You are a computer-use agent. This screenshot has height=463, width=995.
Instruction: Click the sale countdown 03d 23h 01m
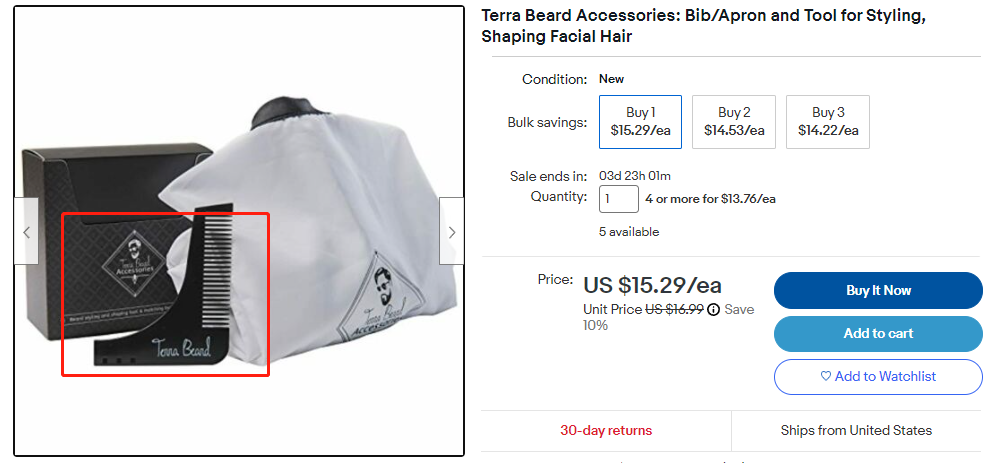[634, 176]
